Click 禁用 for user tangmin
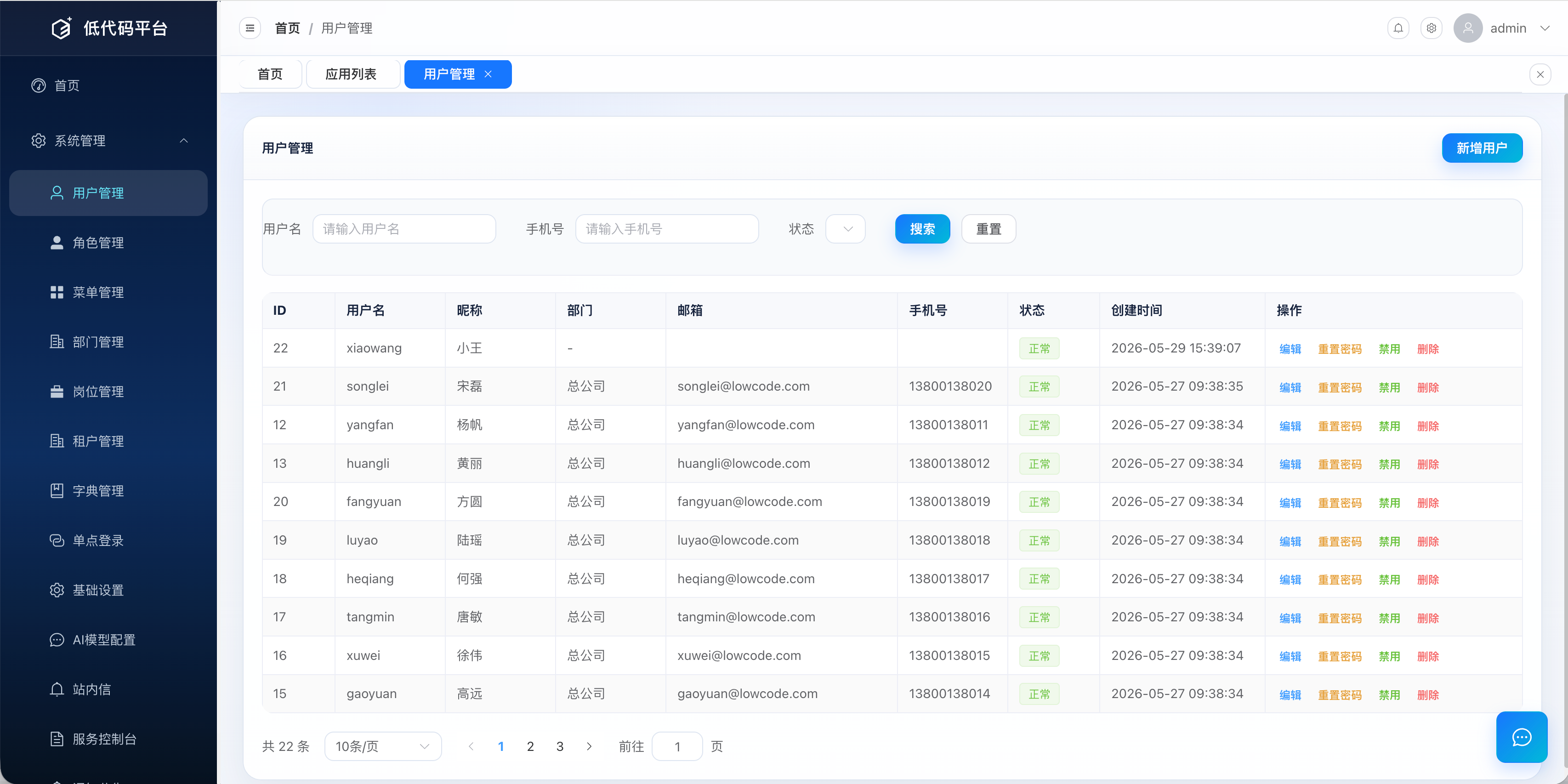 pos(1389,618)
